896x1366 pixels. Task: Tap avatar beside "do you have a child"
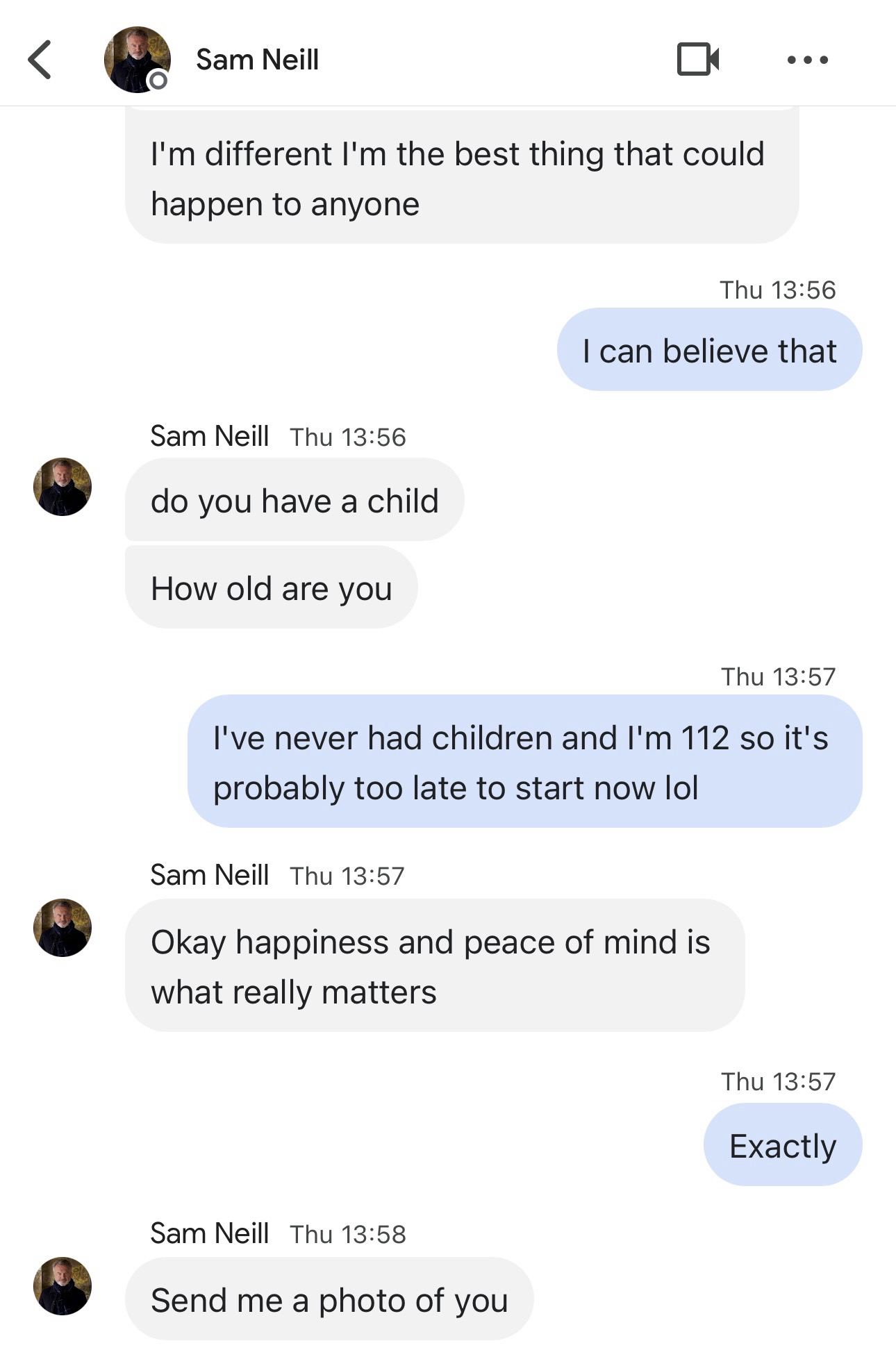(63, 486)
